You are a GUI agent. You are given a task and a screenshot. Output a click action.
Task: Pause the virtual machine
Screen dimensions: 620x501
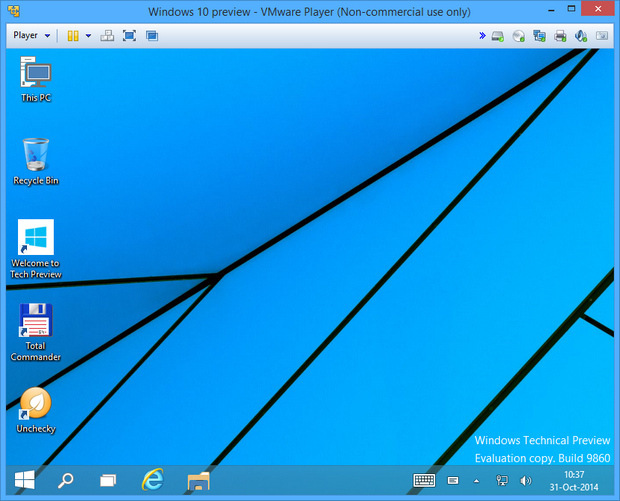(x=73, y=36)
